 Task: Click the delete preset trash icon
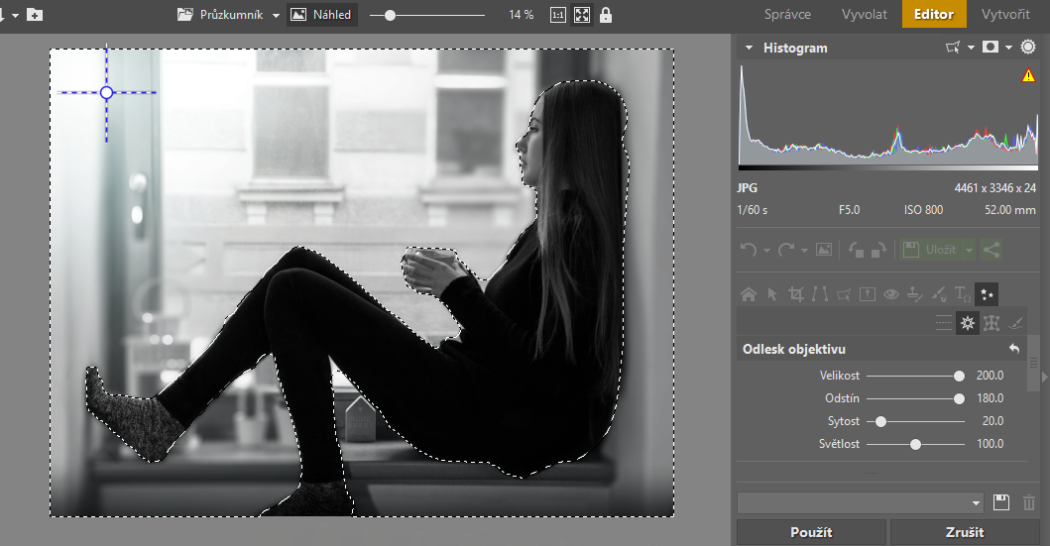[x=1029, y=502]
